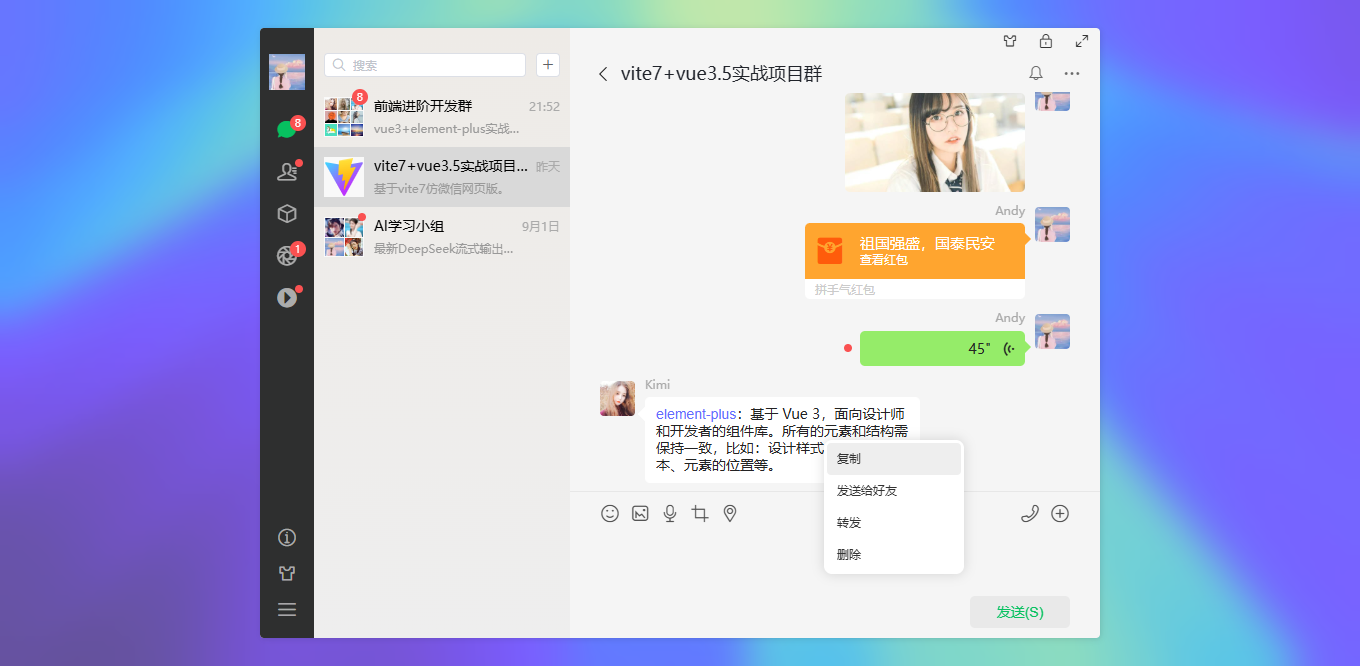Click the voice message microphone icon
Image resolution: width=1360 pixels, height=666 pixels.
point(670,513)
